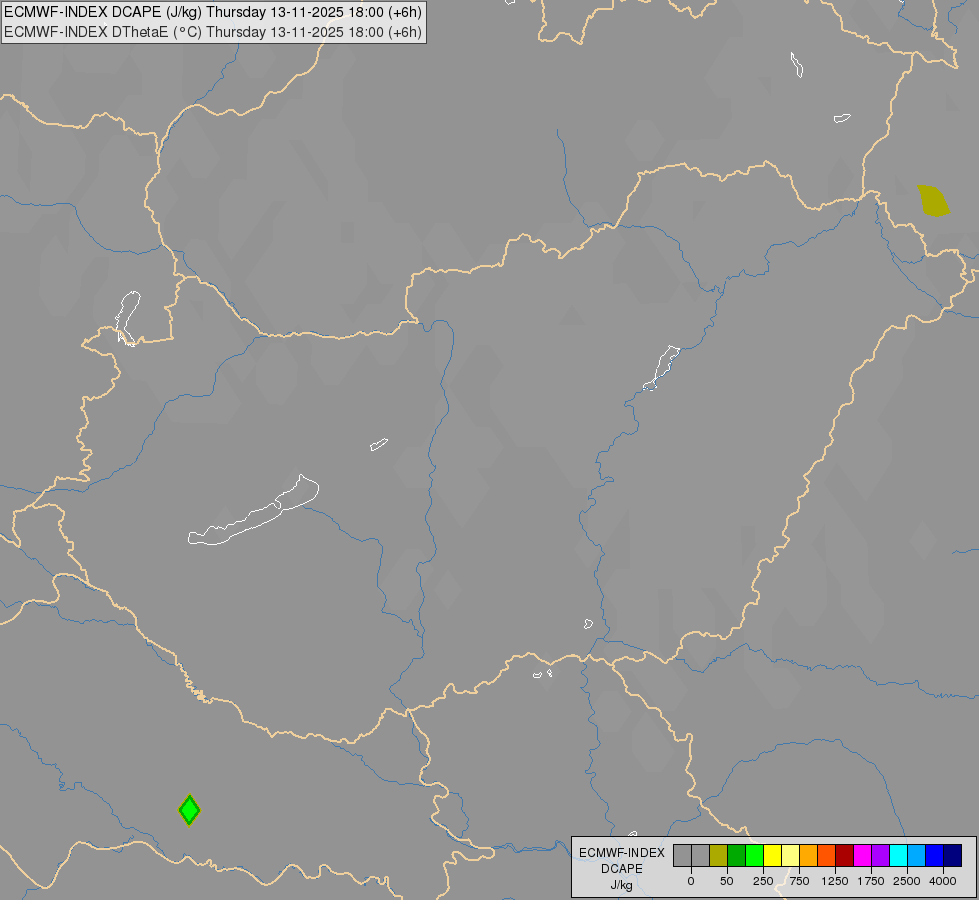Click legend tick label 250

click(763, 881)
